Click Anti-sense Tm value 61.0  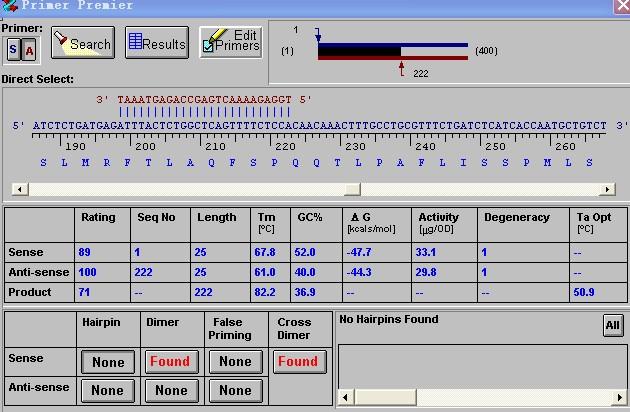tap(265, 273)
